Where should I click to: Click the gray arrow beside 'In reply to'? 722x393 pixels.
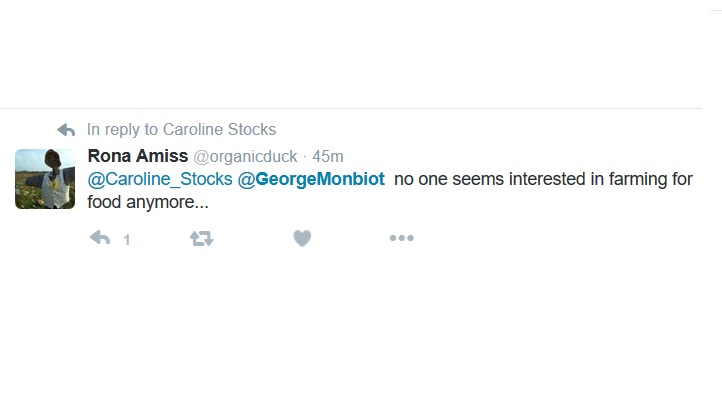(x=66, y=130)
